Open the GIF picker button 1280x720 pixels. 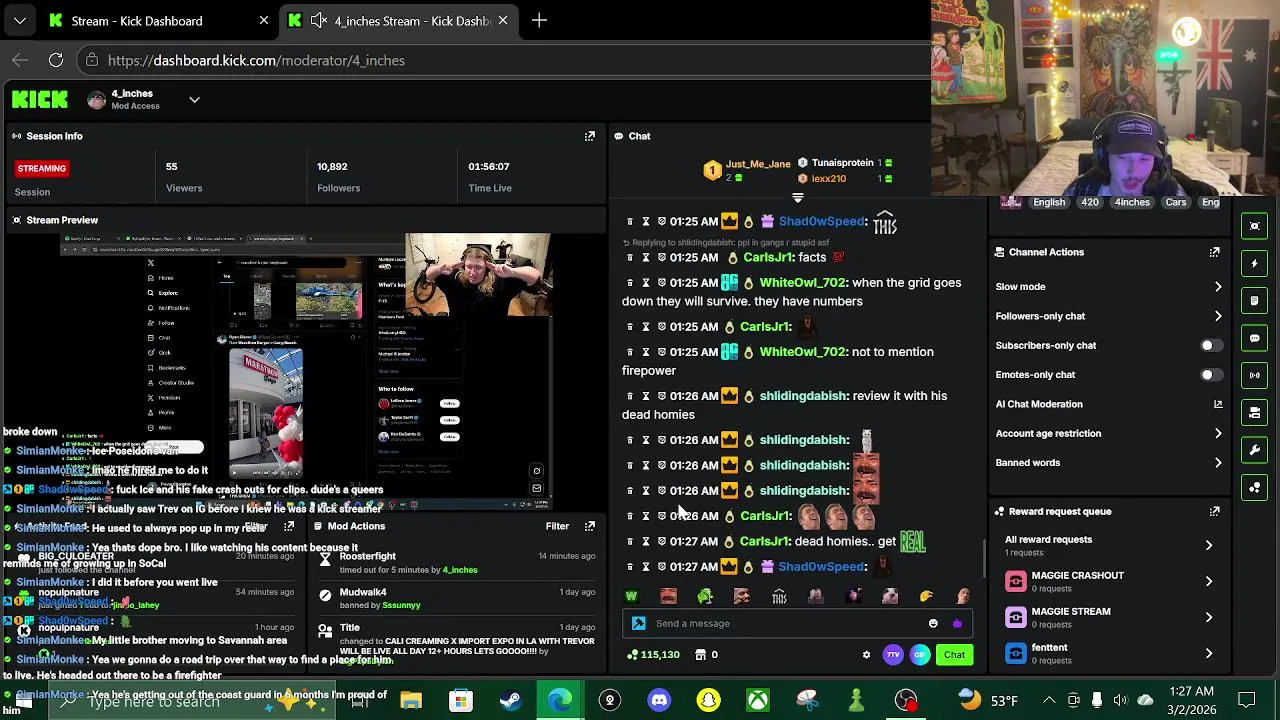(920, 655)
